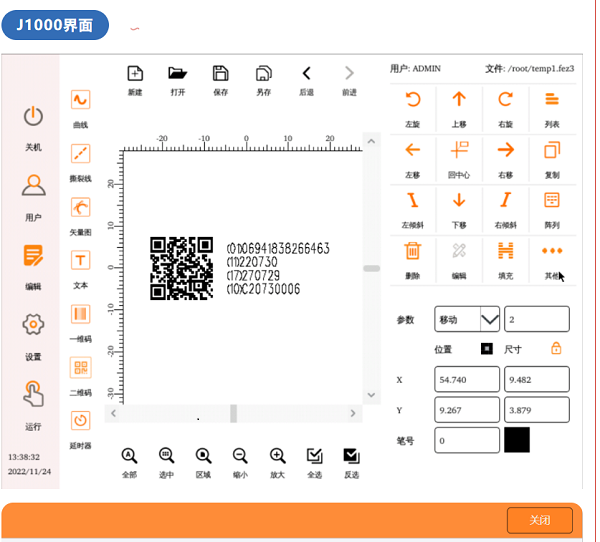Image resolution: width=600 pixels, height=542 pixels.
Task: Toggle the position anchor black square
Action: coord(487,349)
